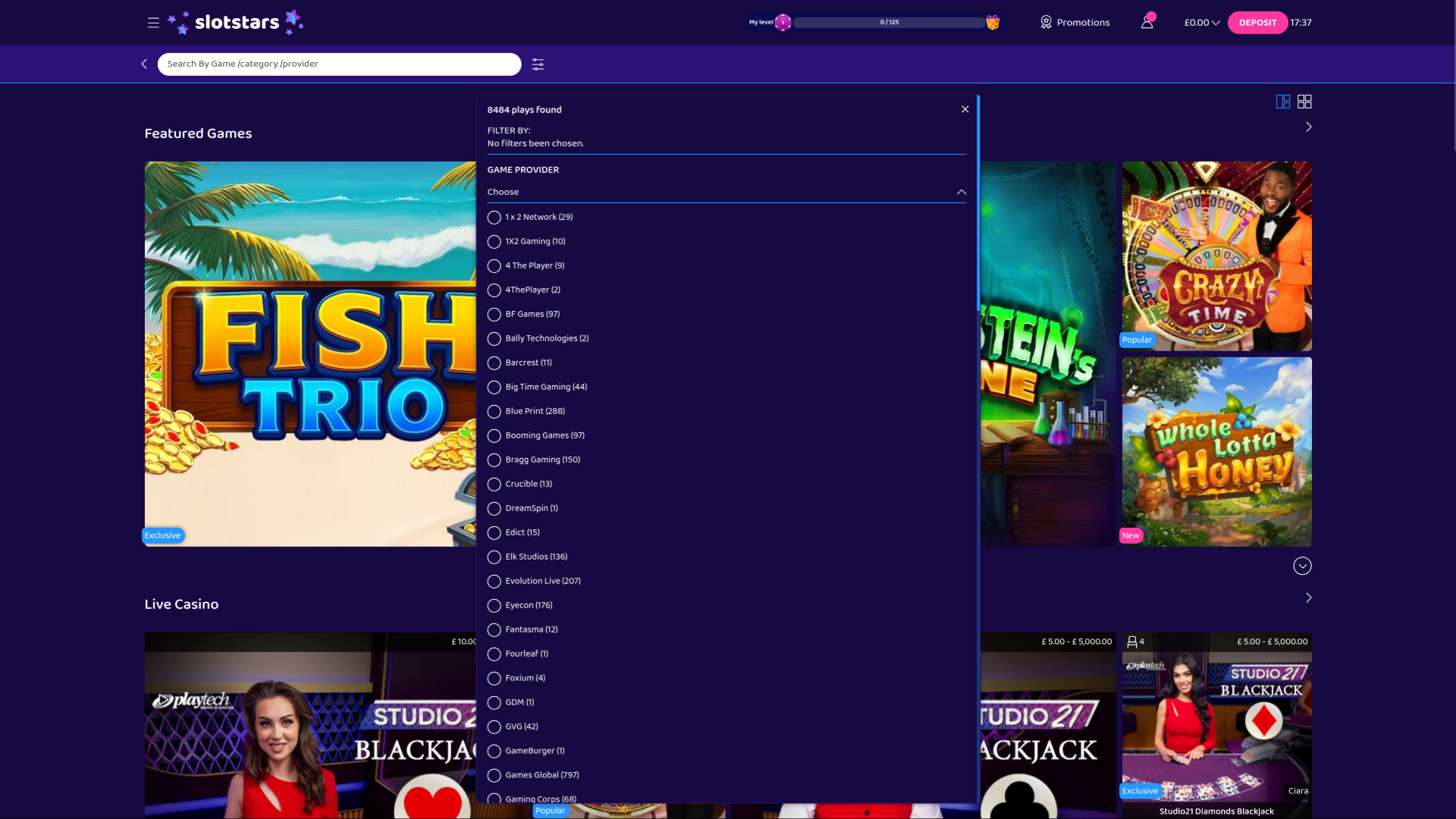Click the purple level badge icon
Image resolution: width=1456 pixels, height=819 pixels.
(x=783, y=23)
